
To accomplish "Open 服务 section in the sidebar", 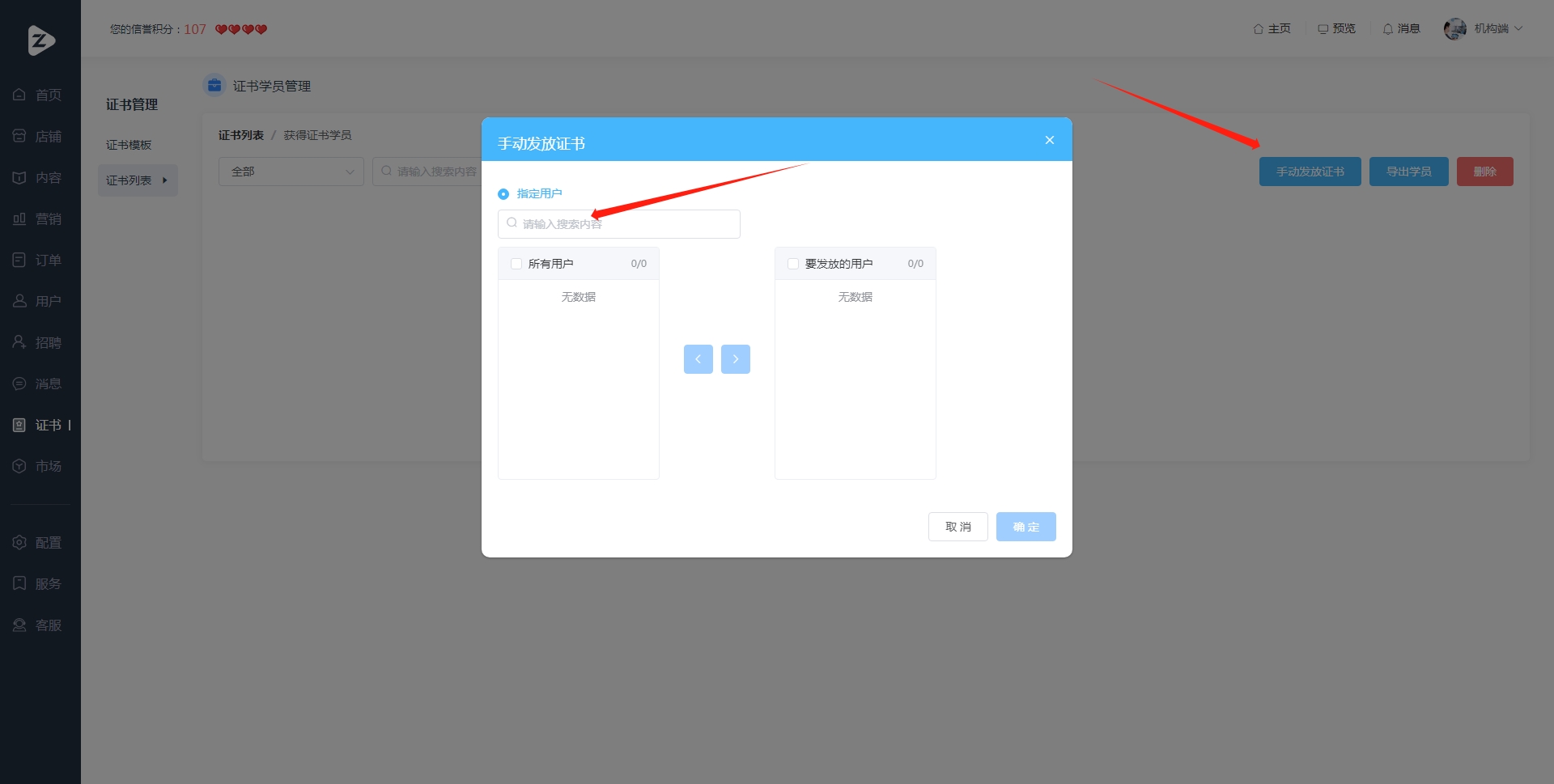I will [38, 584].
